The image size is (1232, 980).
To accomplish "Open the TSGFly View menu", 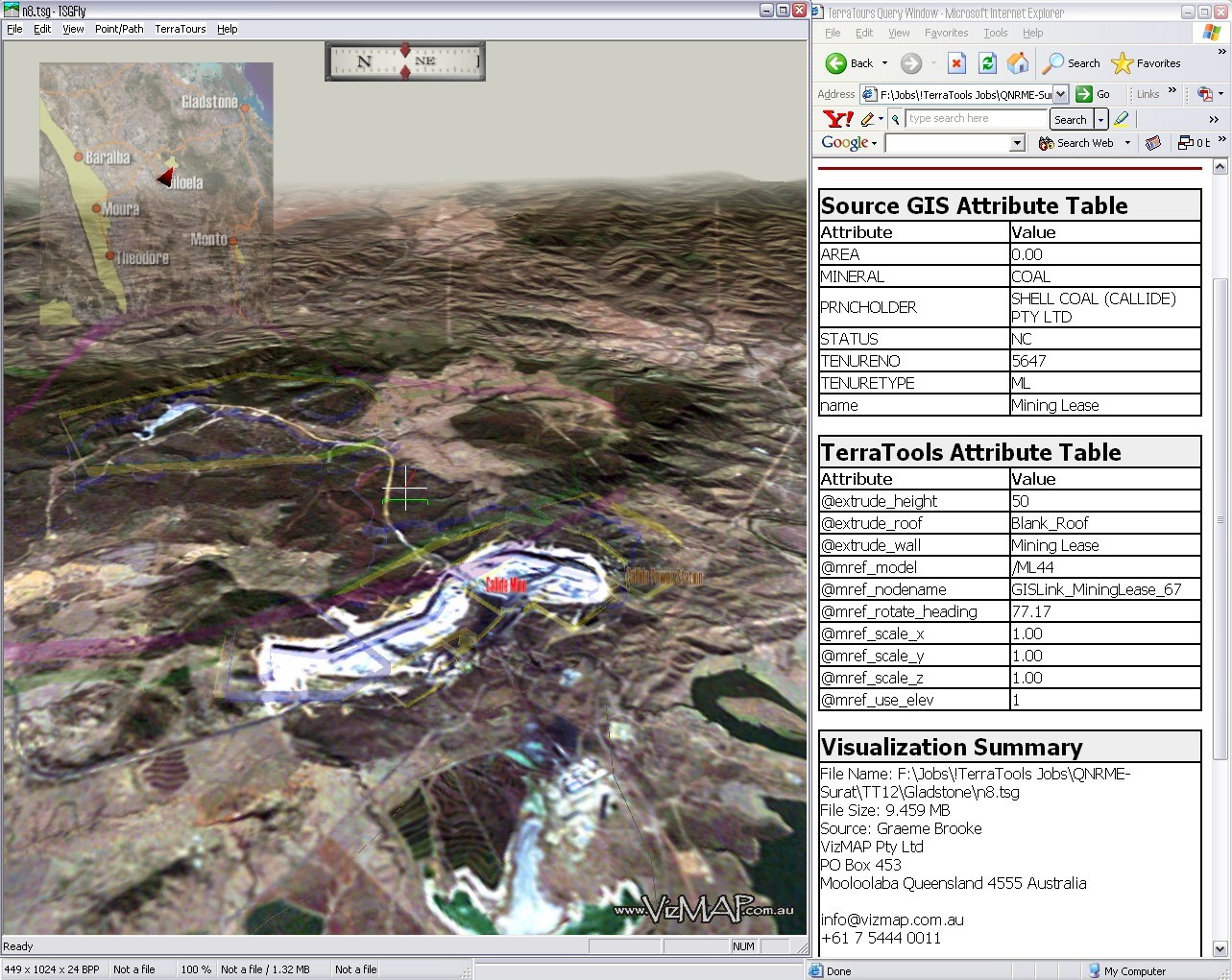I will point(73,29).
